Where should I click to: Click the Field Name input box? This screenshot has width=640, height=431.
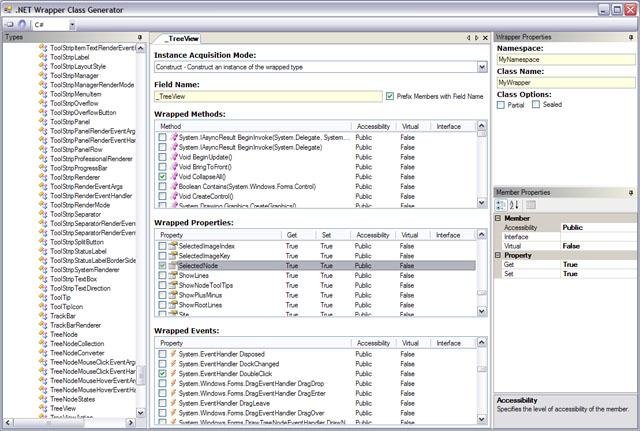[x=268, y=97]
